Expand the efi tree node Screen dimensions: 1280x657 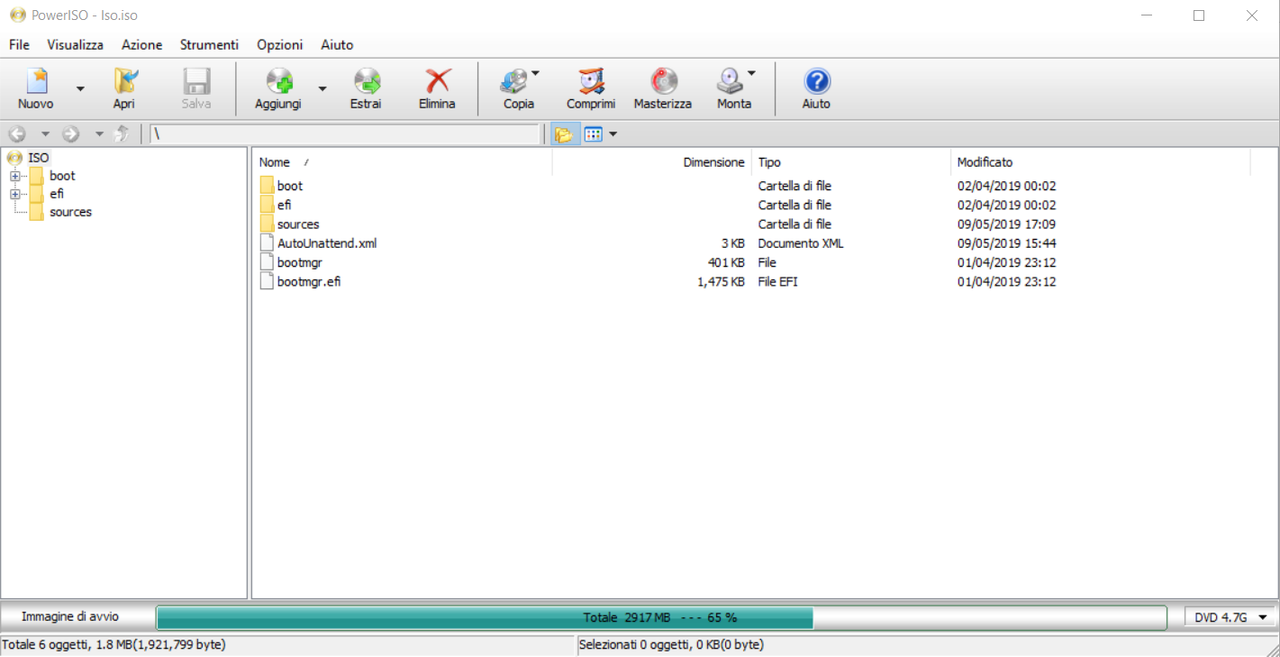(15, 194)
